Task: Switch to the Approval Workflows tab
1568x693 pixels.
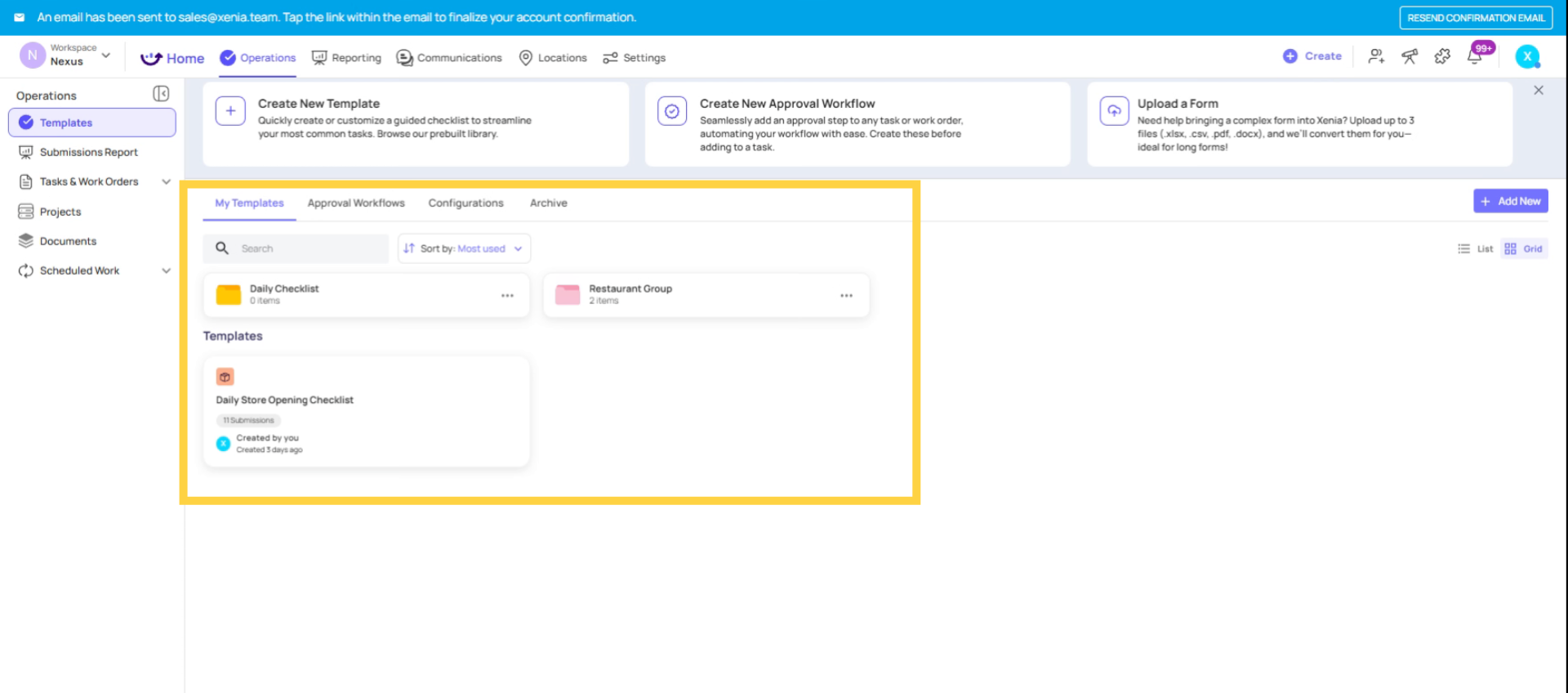Action: 356,203
